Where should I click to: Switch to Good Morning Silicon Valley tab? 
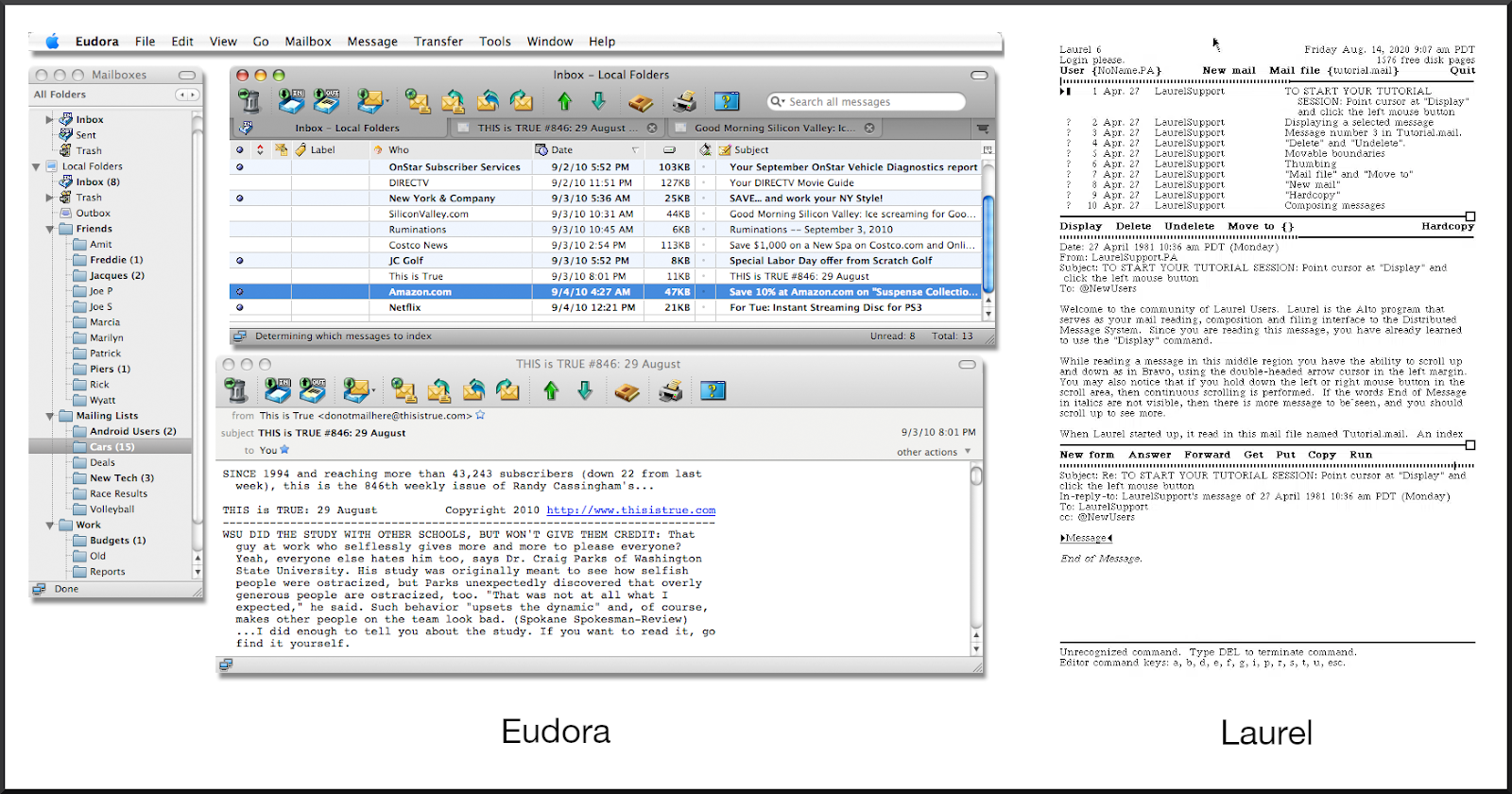[x=773, y=128]
